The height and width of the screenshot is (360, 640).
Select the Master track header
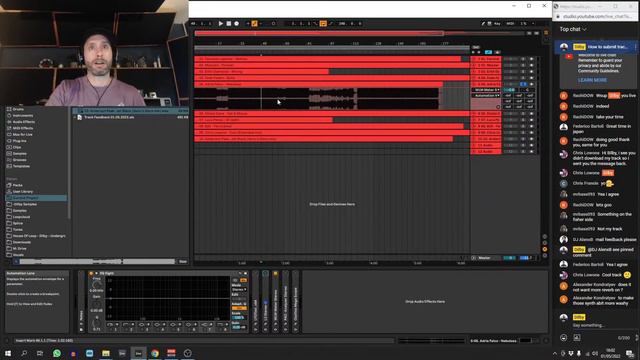(x=486, y=258)
